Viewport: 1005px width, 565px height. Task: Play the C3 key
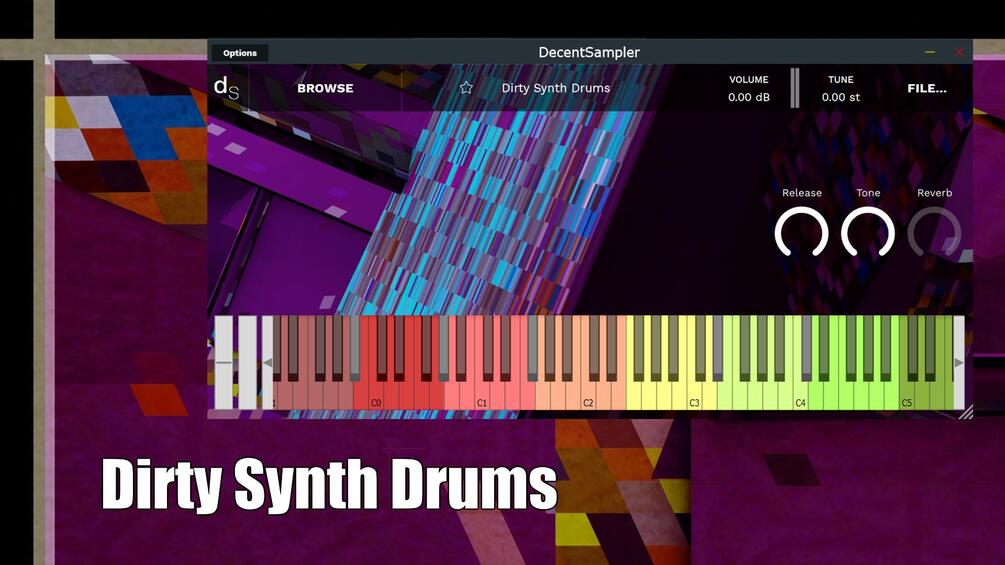click(694, 396)
